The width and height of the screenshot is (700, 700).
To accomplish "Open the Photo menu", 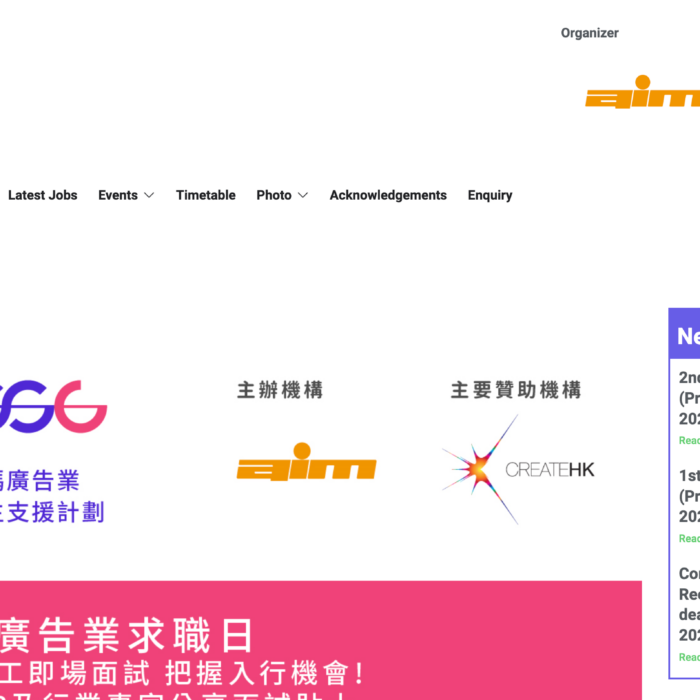I will pos(274,195).
